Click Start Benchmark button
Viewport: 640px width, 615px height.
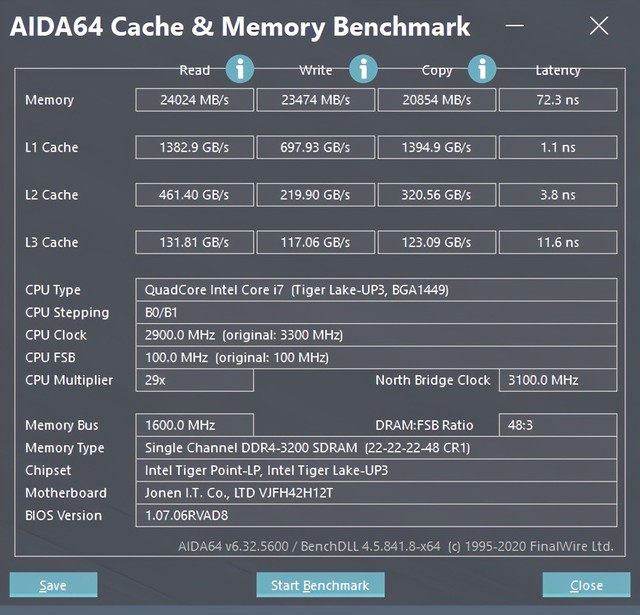[320, 585]
